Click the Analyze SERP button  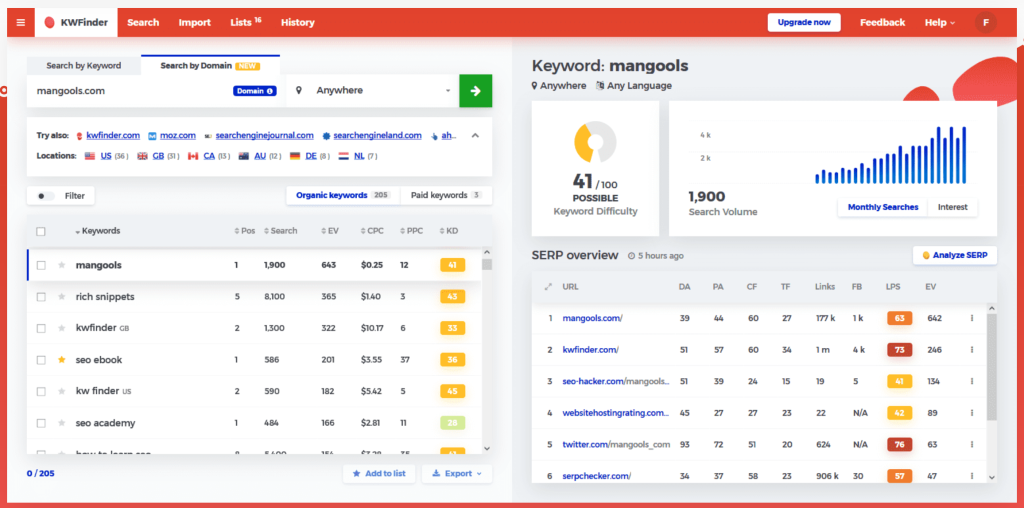click(x=954, y=255)
